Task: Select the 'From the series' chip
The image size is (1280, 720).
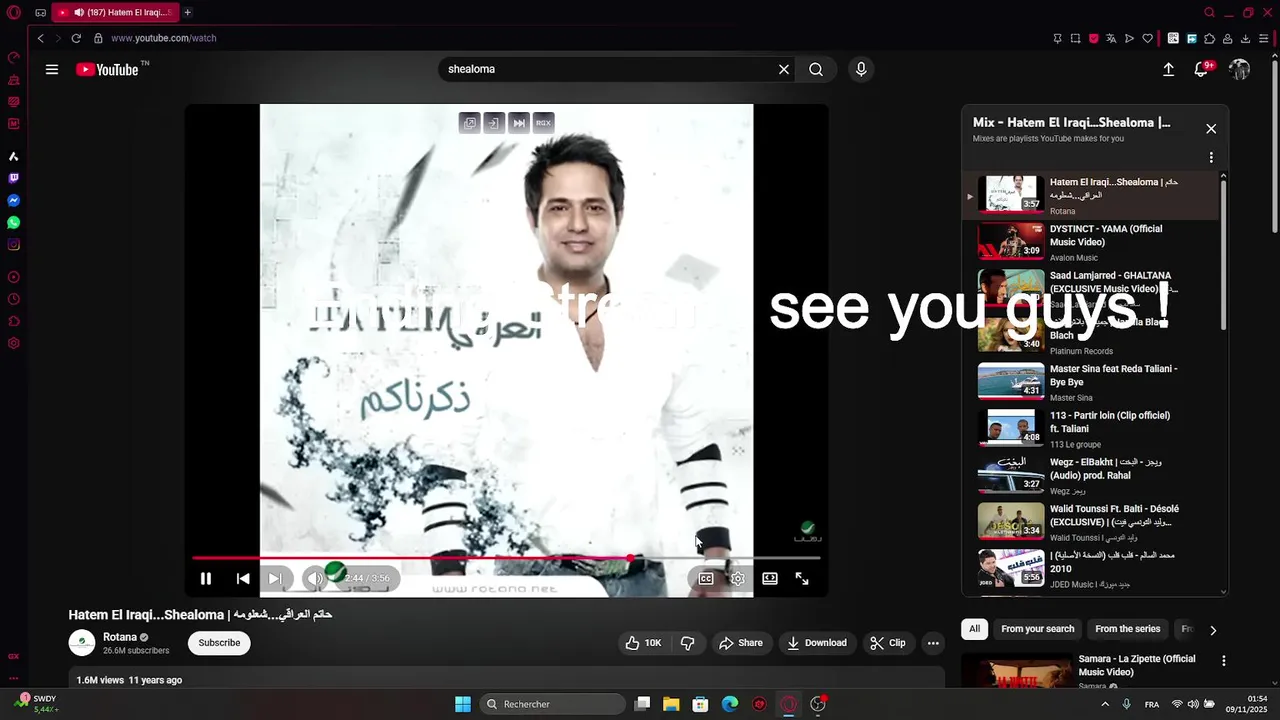Action: tap(1127, 629)
